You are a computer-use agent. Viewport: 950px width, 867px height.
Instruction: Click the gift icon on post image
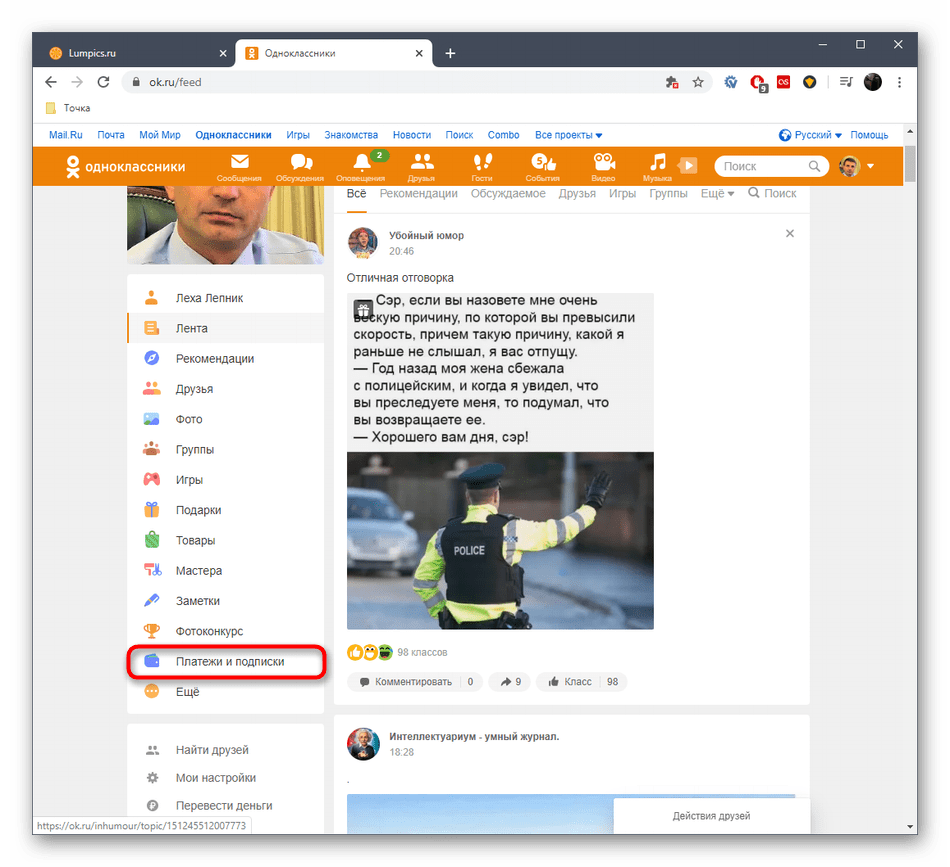(x=363, y=310)
